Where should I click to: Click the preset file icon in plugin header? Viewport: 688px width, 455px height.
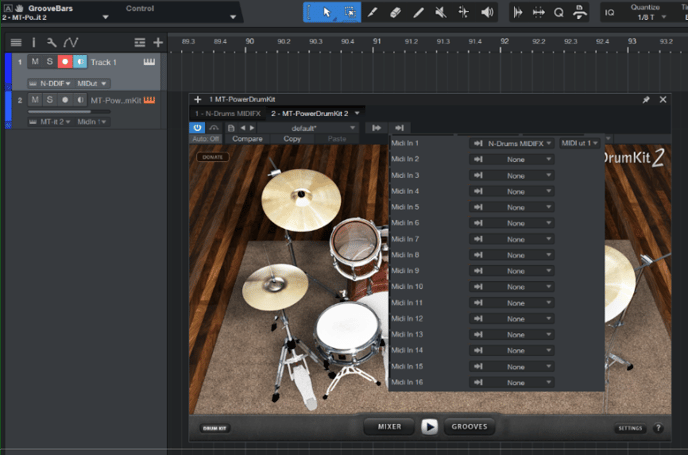coord(231,128)
